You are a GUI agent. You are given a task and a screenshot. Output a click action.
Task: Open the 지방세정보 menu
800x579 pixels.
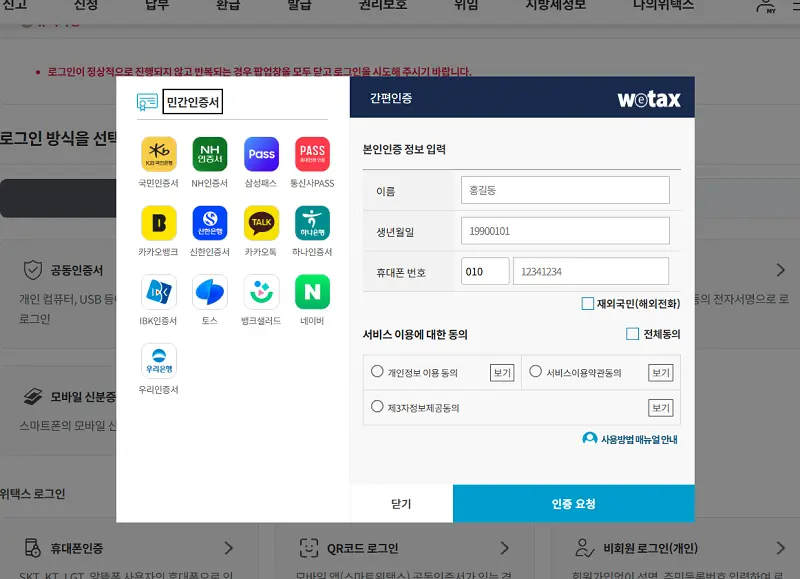point(556,6)
